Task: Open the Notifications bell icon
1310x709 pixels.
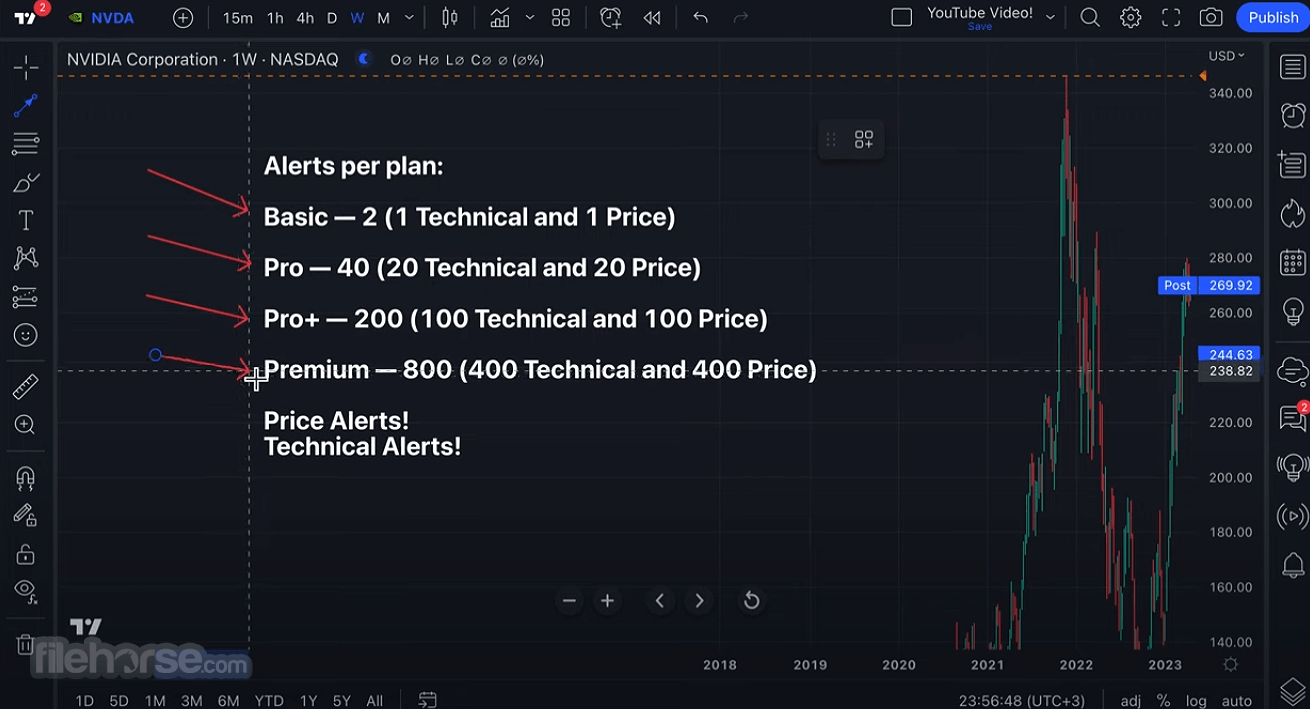Action: click(1292, 567)
